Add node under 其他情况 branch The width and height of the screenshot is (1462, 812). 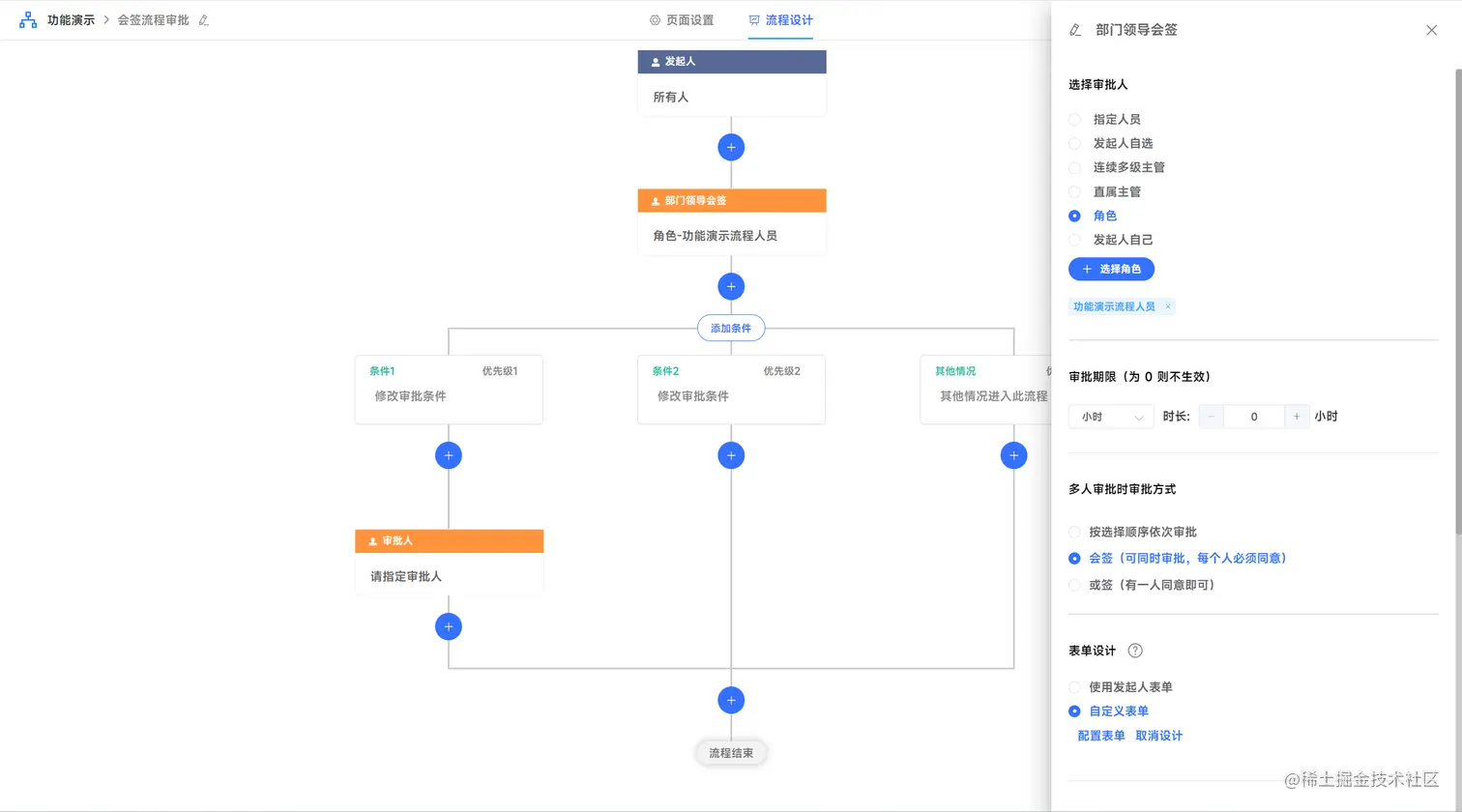pyautogui.click(x=1013, y=455)
